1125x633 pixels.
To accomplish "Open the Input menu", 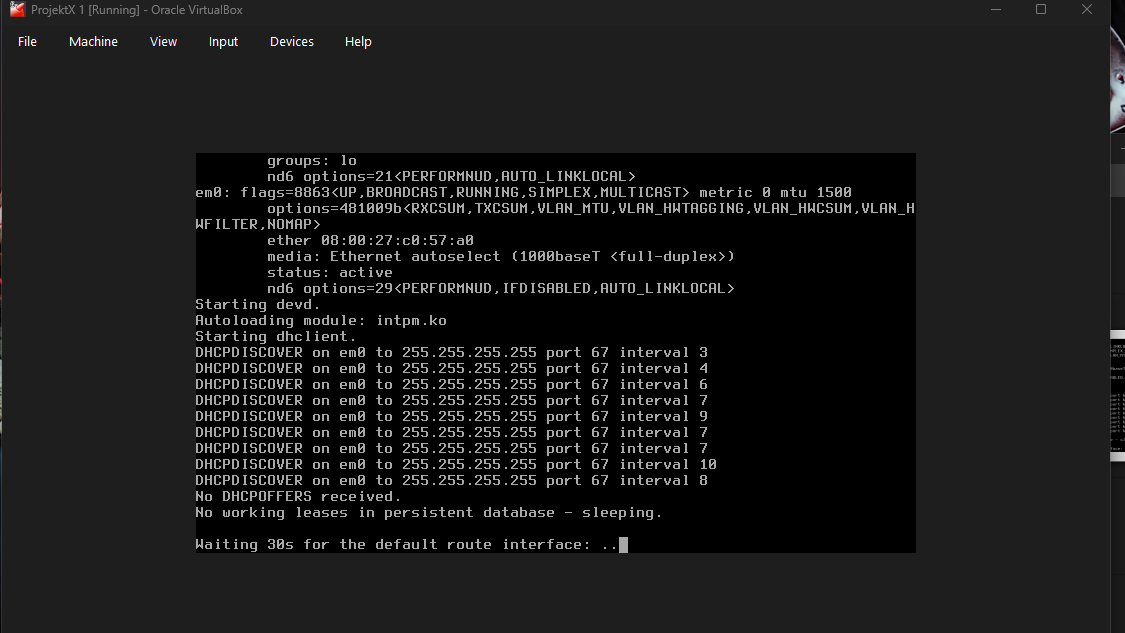I will tap(222, 41).
